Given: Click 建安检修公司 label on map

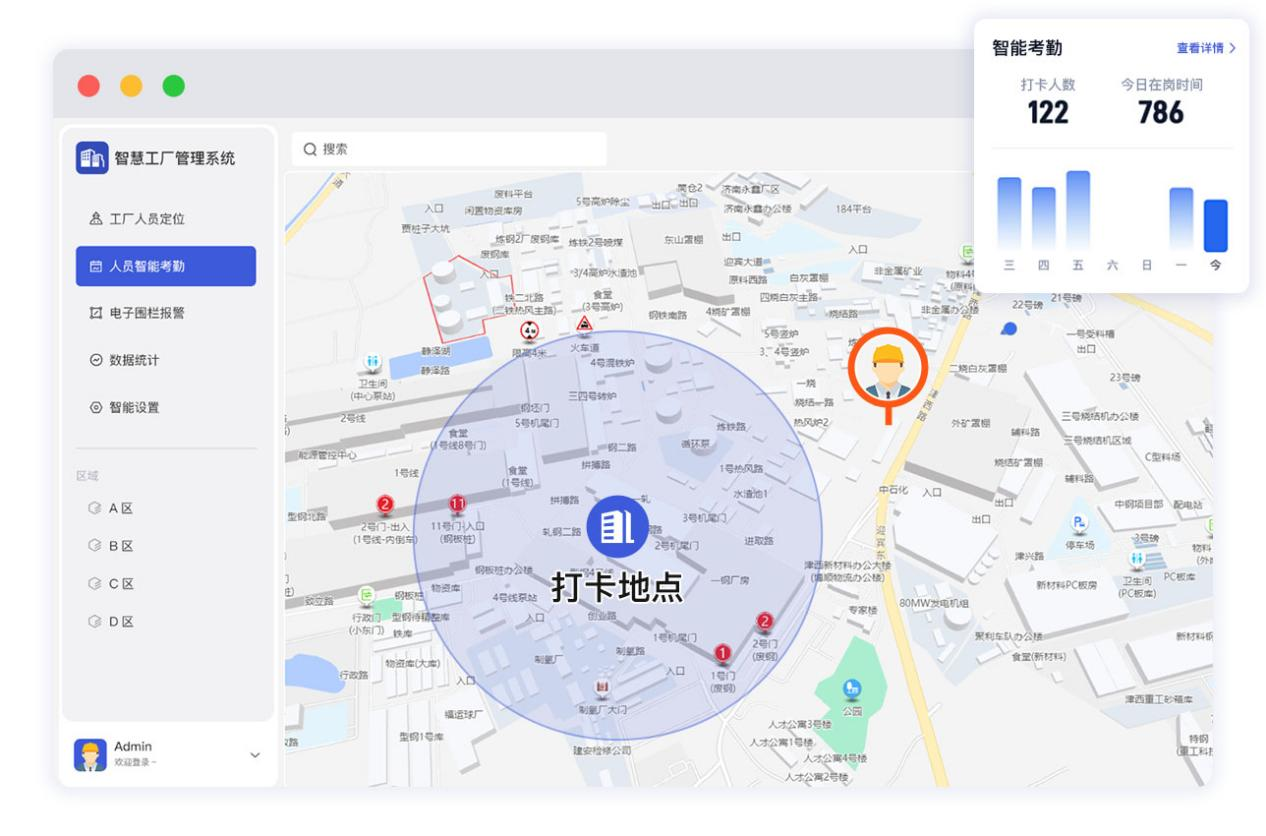Looking at the screenshot, I should click(602, 750).
